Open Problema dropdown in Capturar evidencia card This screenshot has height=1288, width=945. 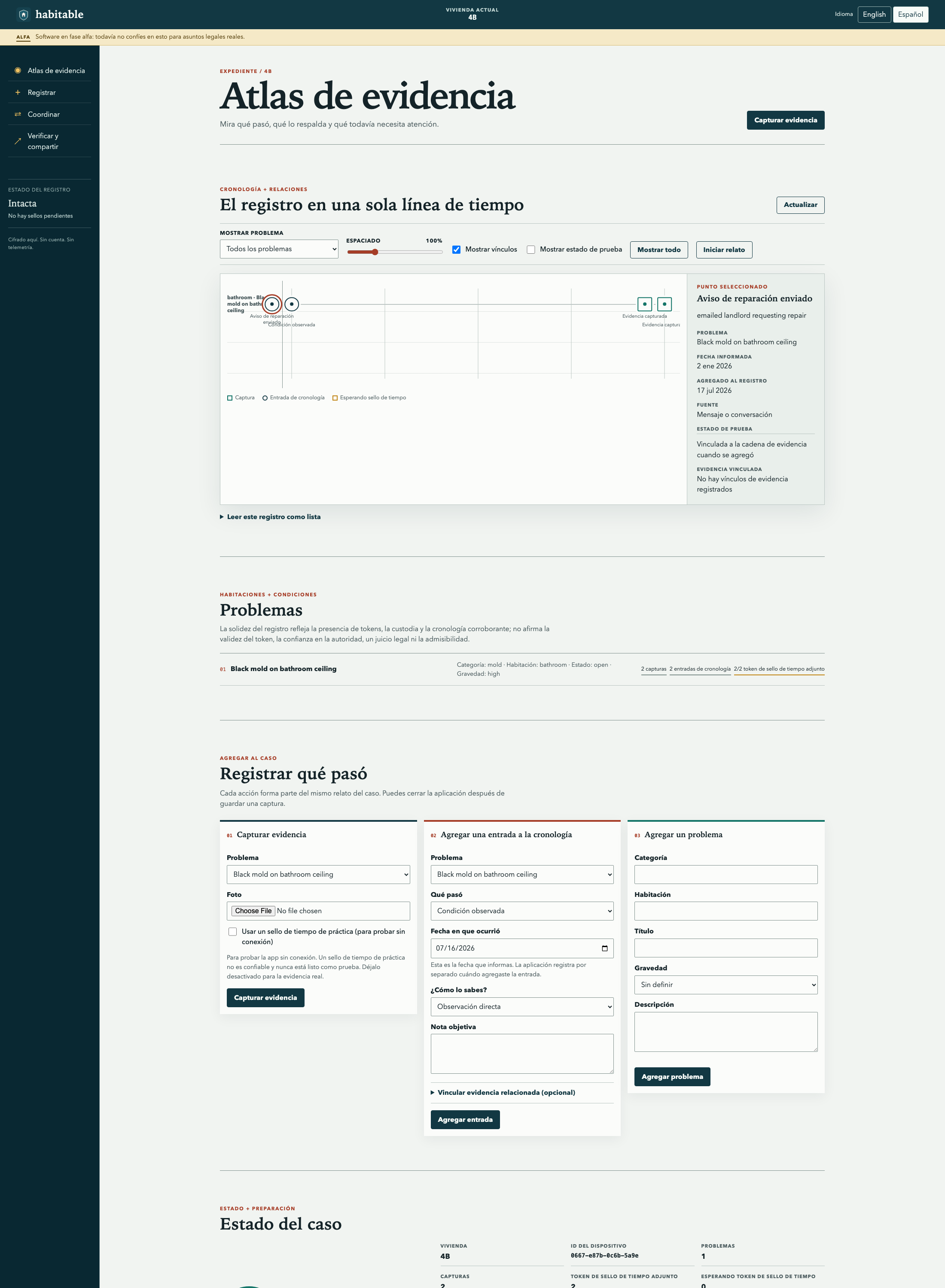(319, 874)
